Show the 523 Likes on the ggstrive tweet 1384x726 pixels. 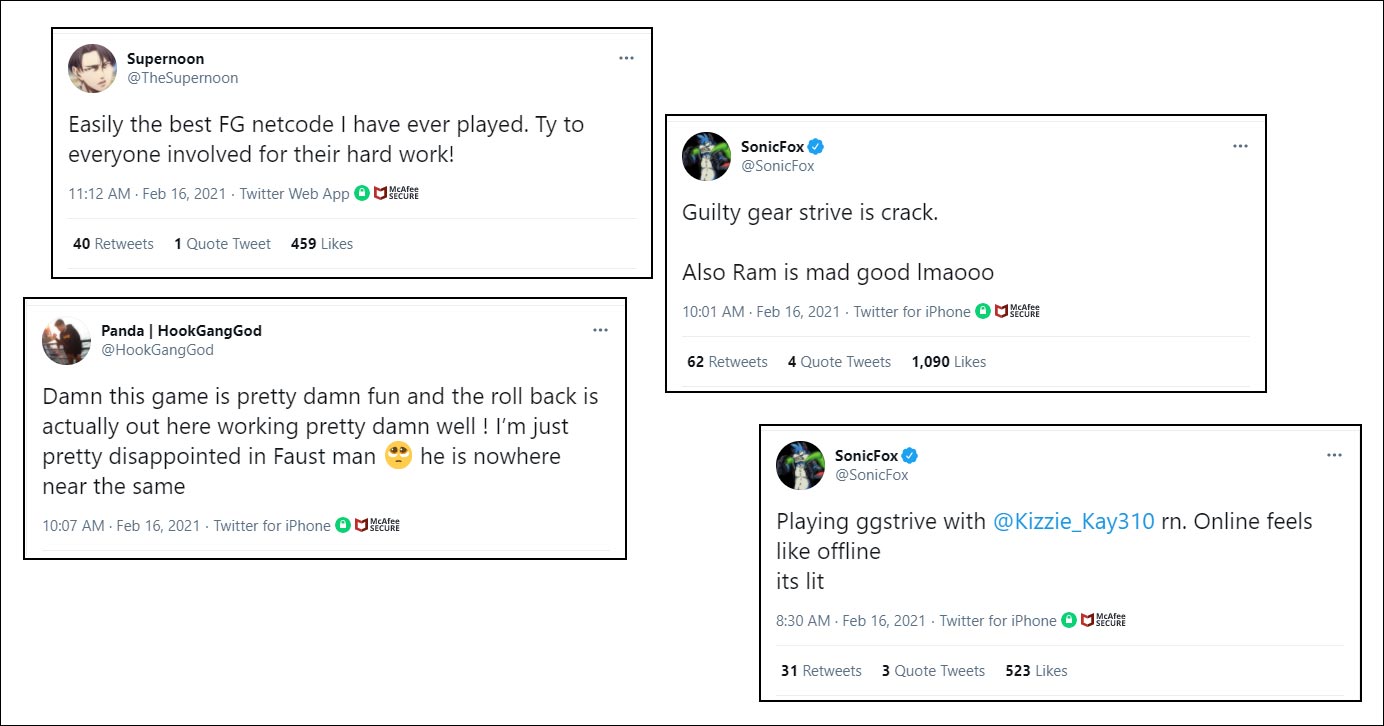coord(1036,671)
